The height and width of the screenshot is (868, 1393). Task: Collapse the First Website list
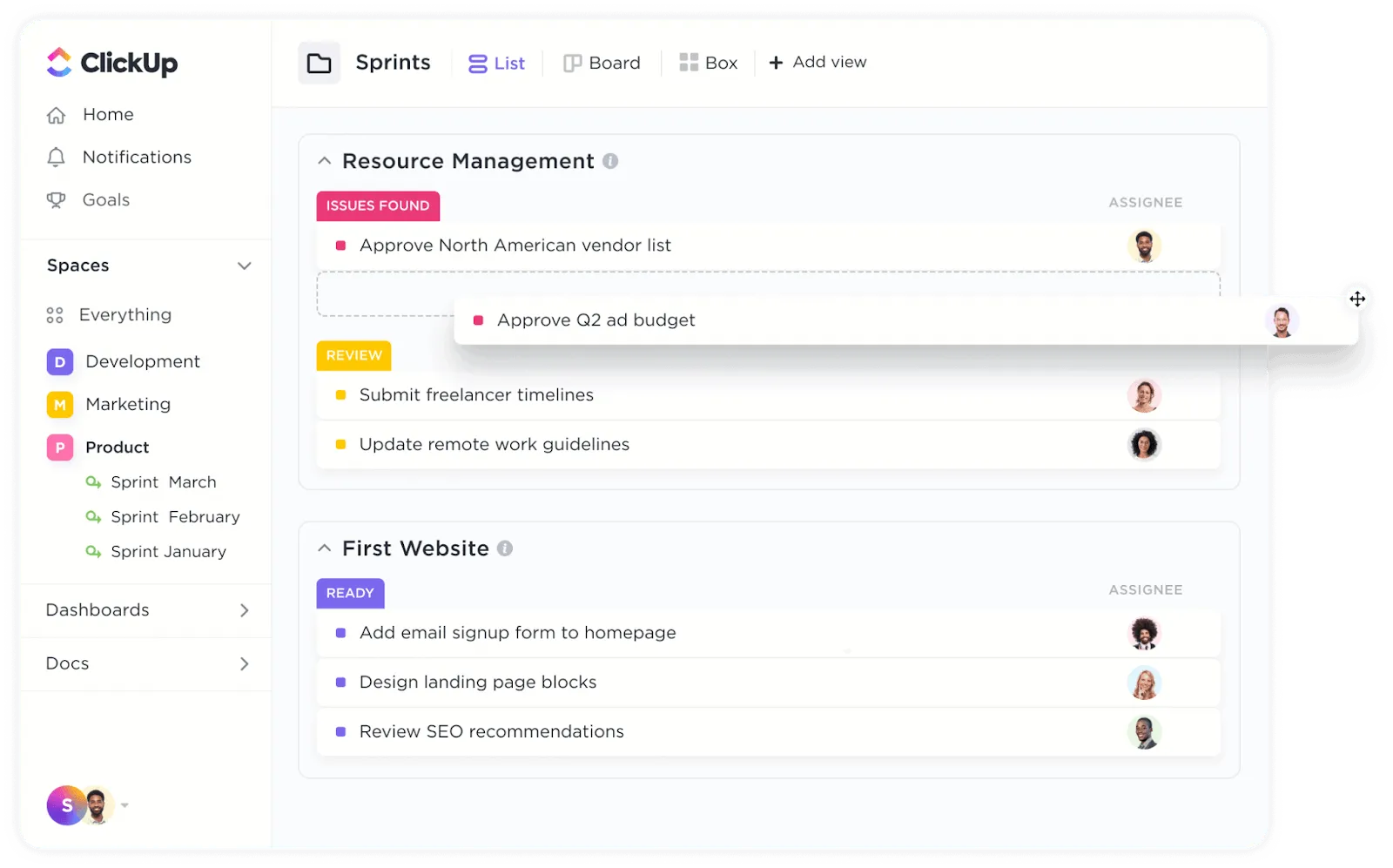[325, 548]
